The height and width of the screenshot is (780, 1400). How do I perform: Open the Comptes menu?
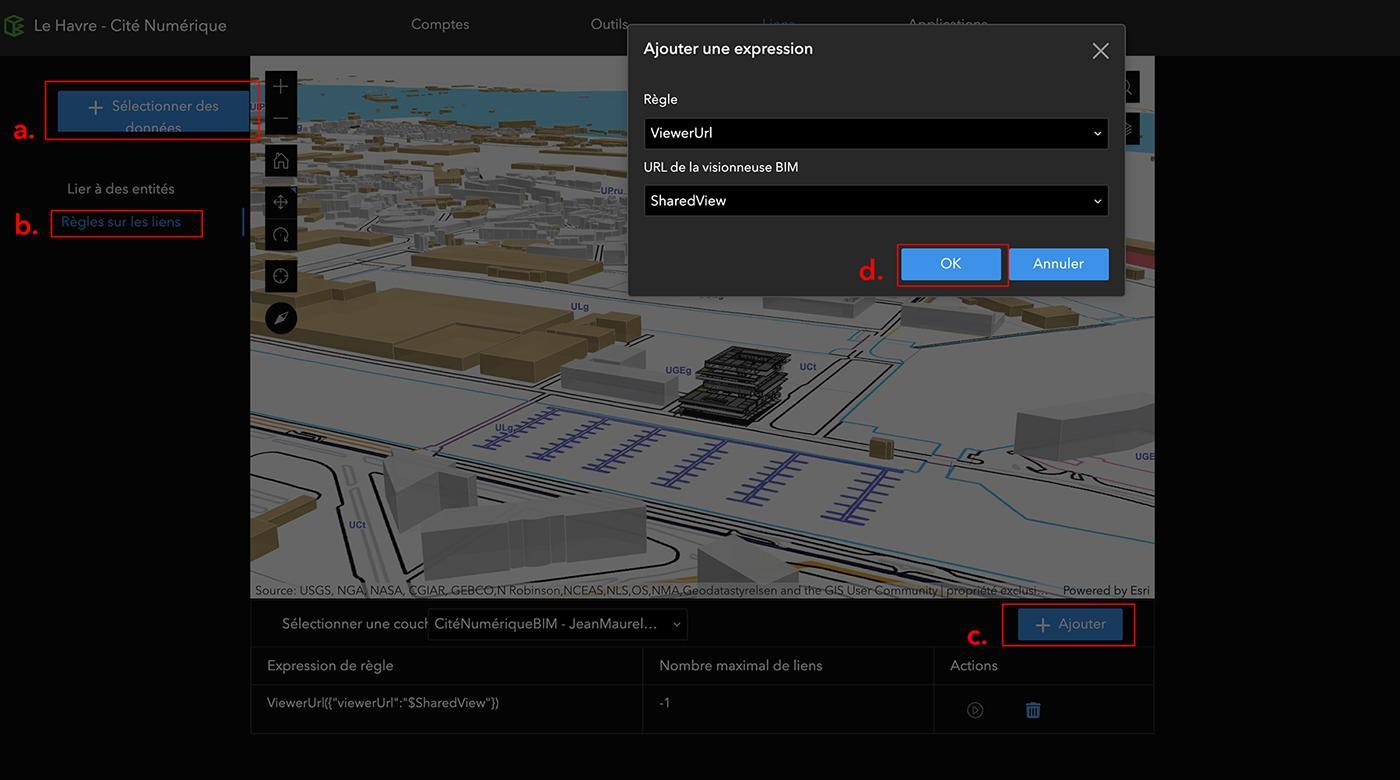440,24
